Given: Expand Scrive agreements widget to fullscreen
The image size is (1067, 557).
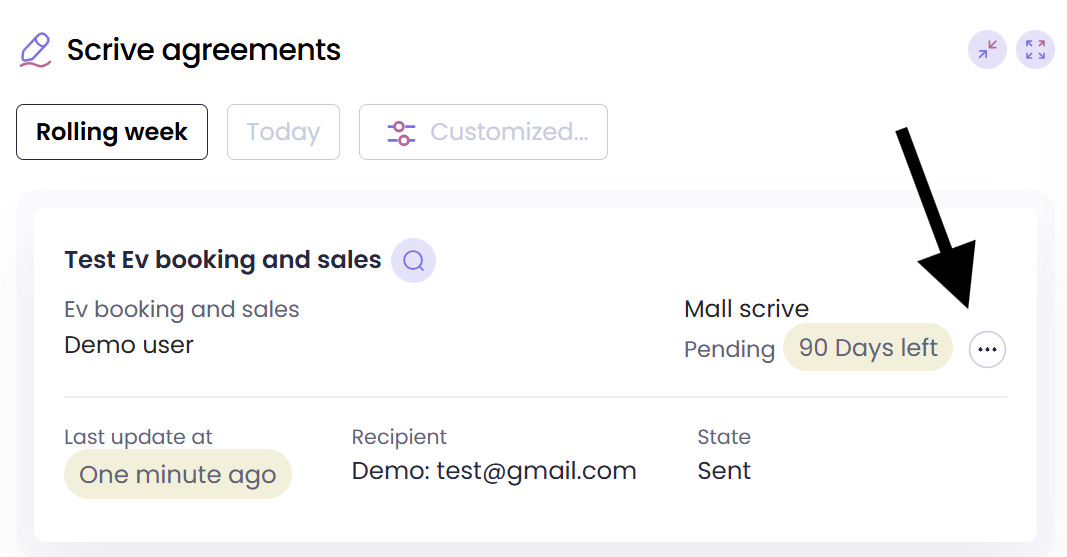Looking at the screenshot, I should click(x=1035, y=50).
